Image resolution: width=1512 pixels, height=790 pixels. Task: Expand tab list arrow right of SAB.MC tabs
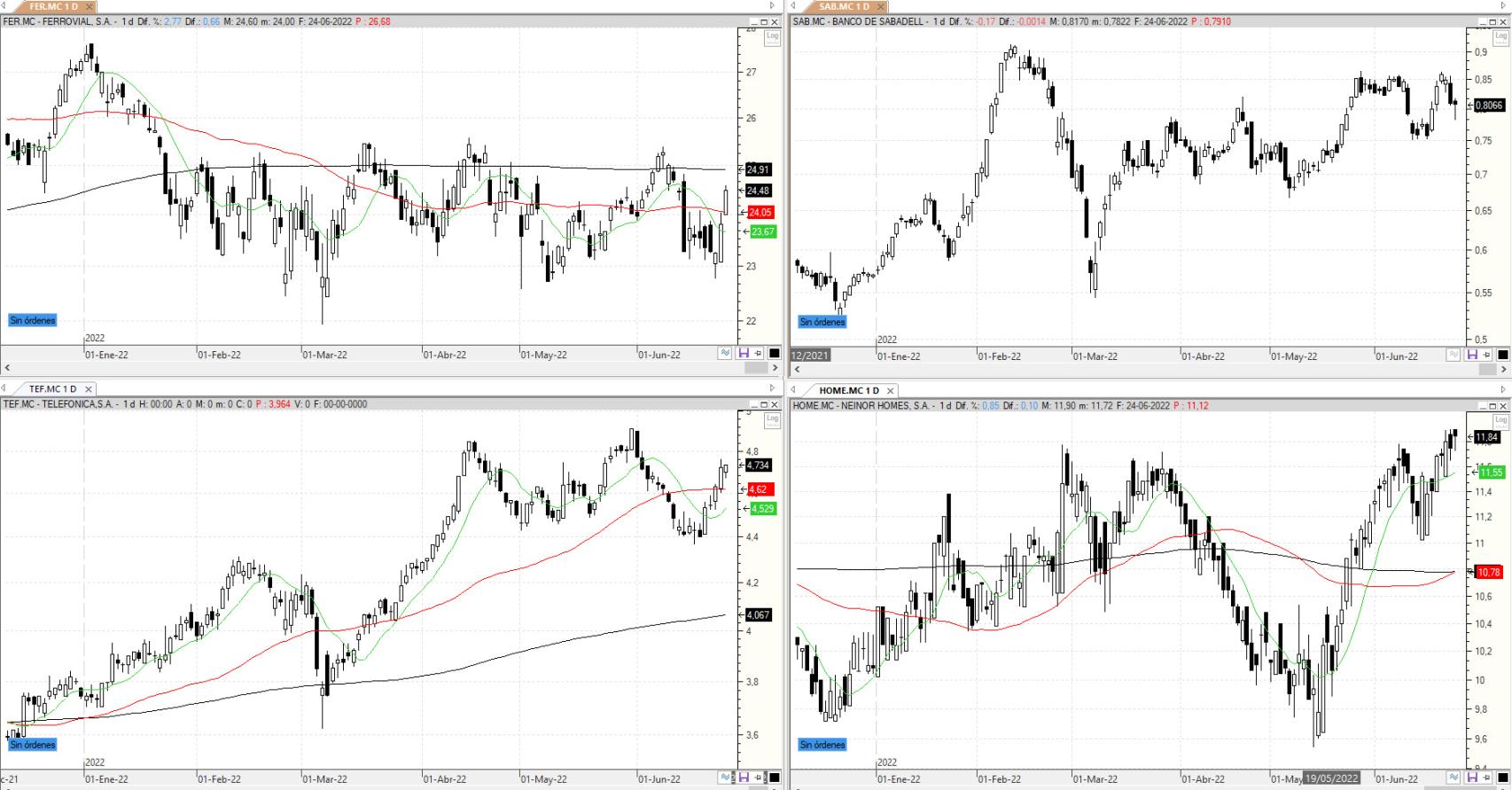[x=1503, y=6]
